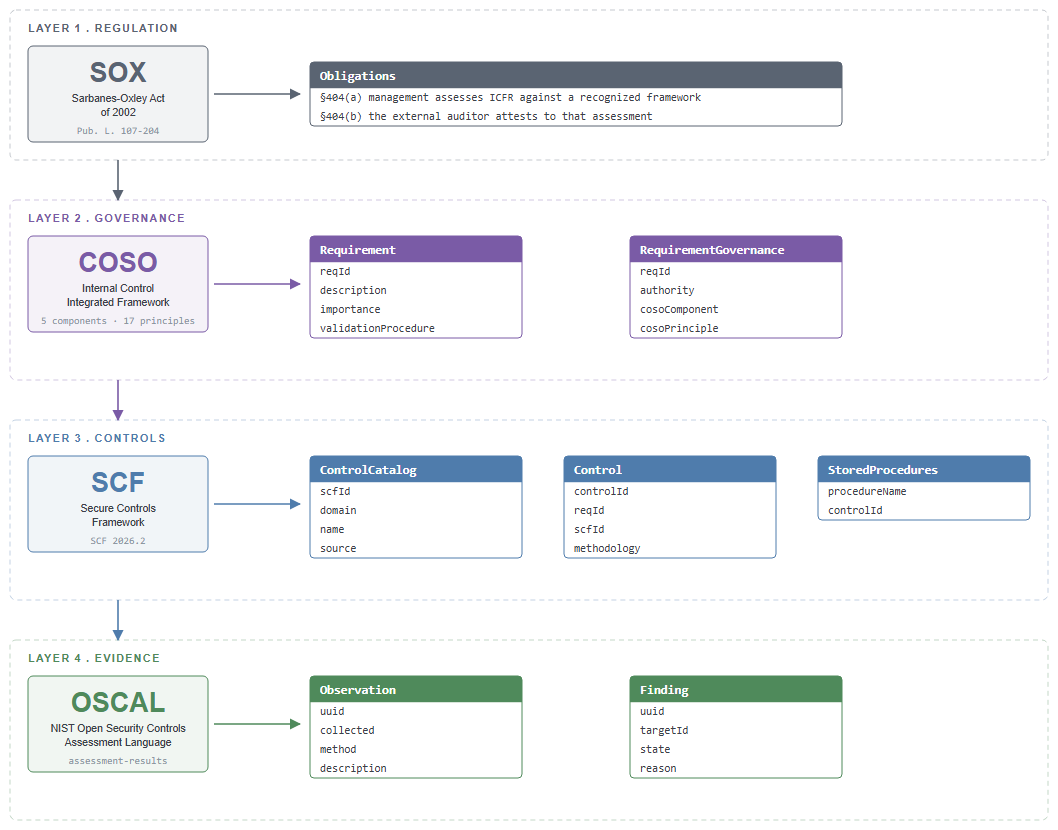Click the source field row

point(416,549)
